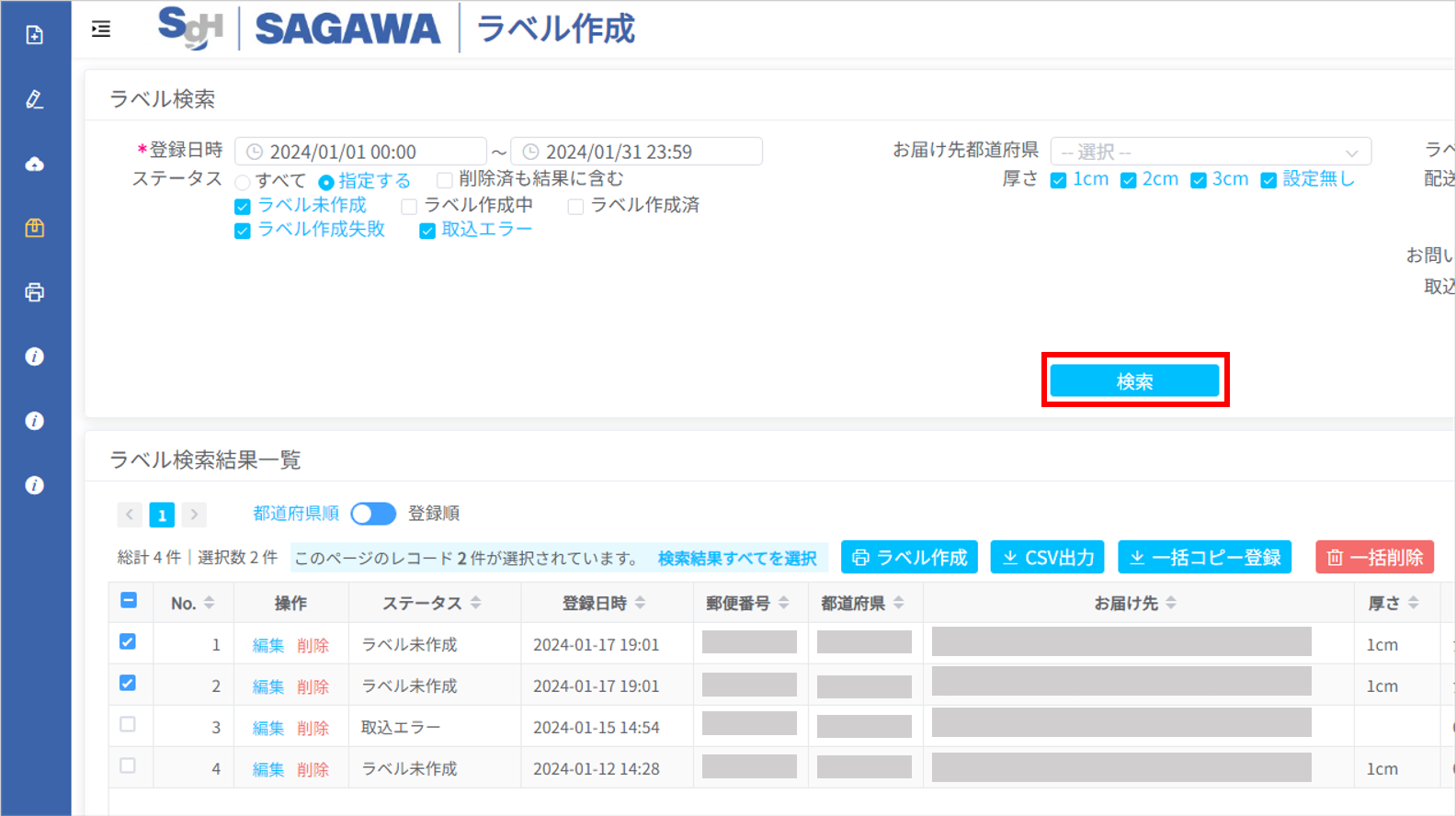Click the SGH SAGAWA logo
The width and height of the screenshot is (1456, 816).
tap(300, 28)
